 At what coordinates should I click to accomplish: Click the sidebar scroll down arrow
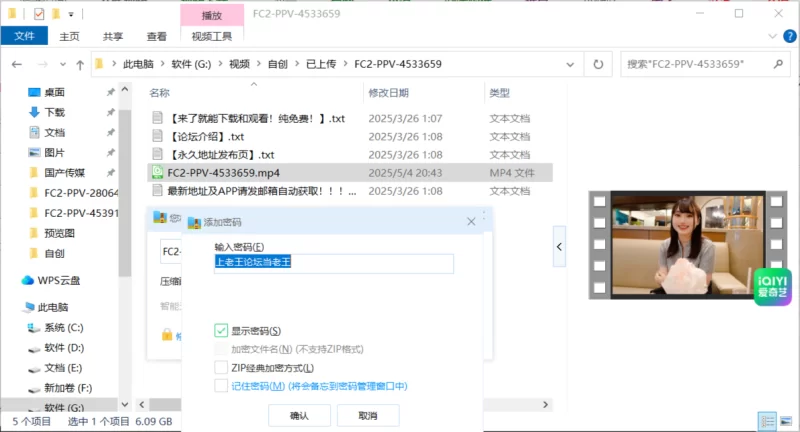[125, 404]
